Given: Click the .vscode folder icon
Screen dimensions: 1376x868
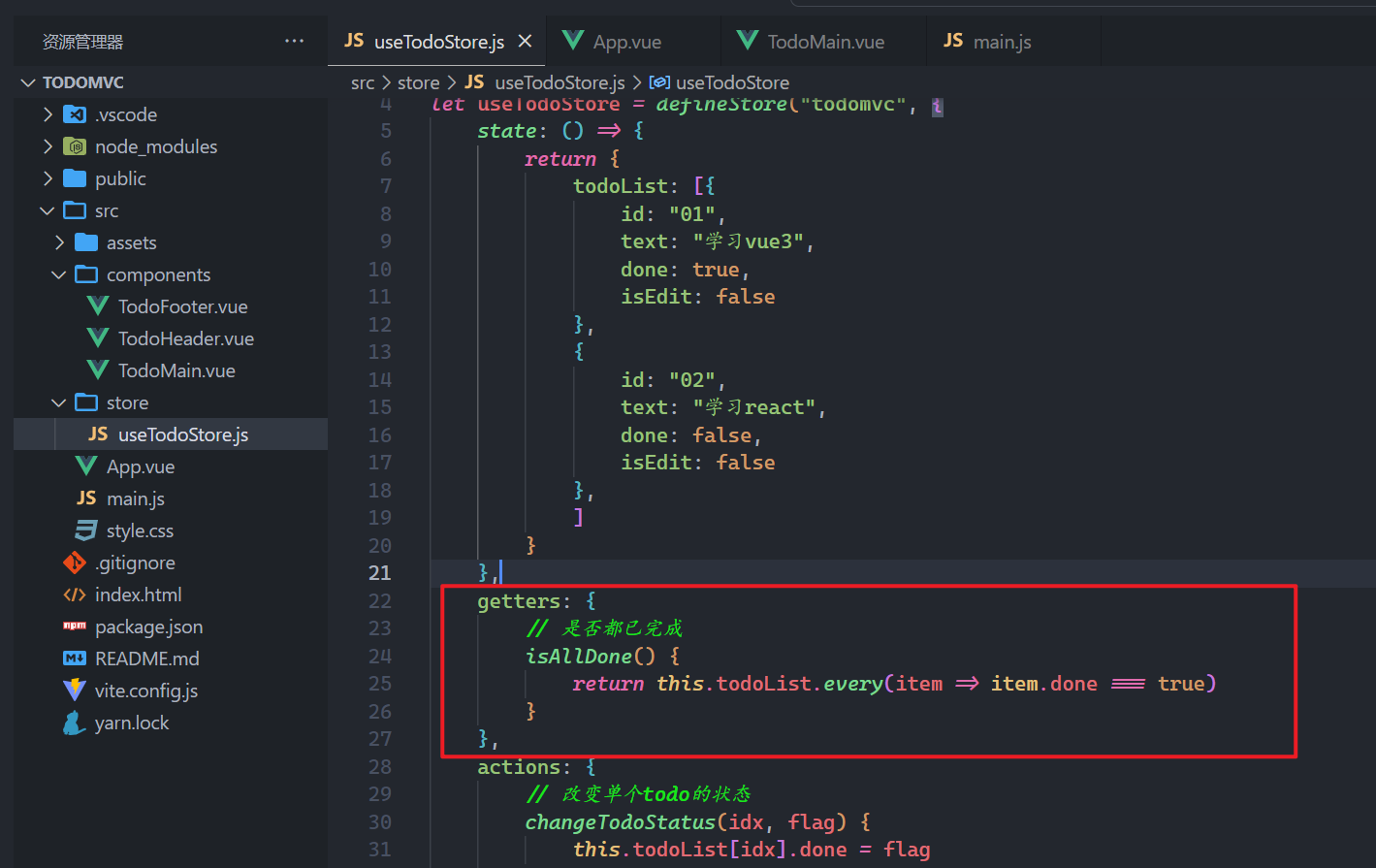Looking at the screenshot, I should point(75,114).
